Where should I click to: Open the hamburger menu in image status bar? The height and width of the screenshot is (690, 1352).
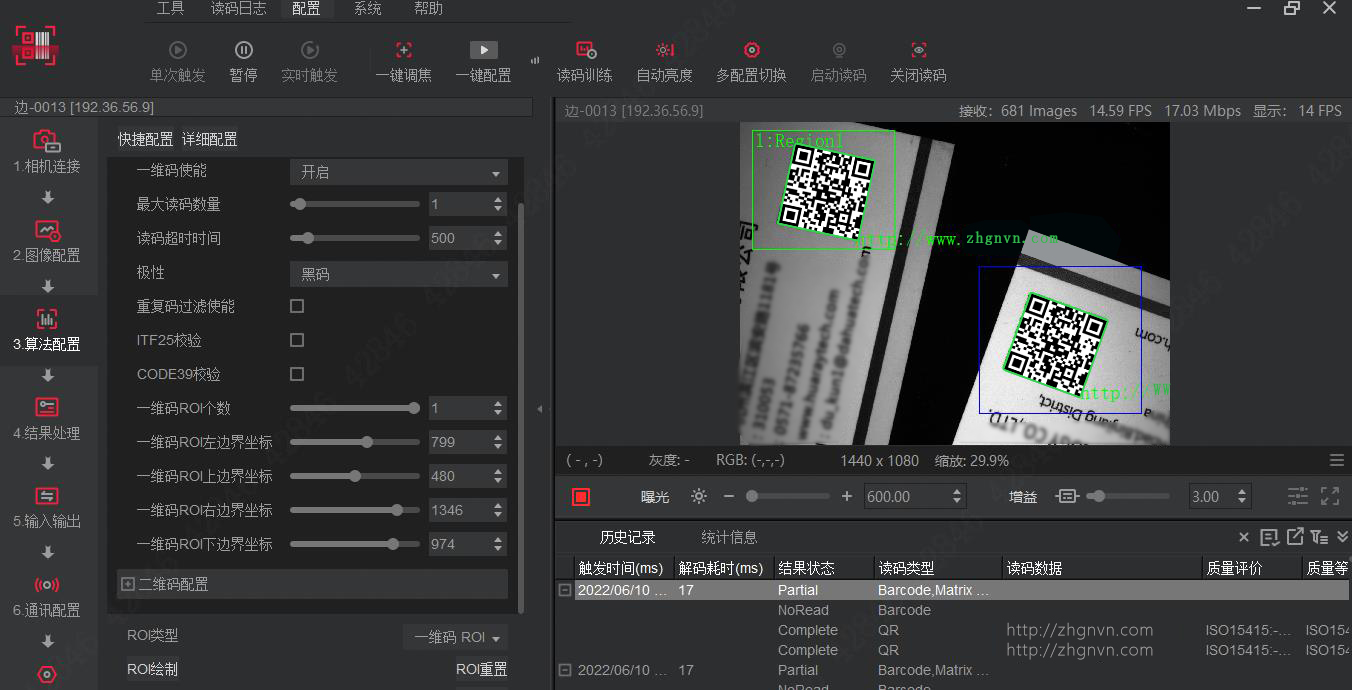[1337, 461]
